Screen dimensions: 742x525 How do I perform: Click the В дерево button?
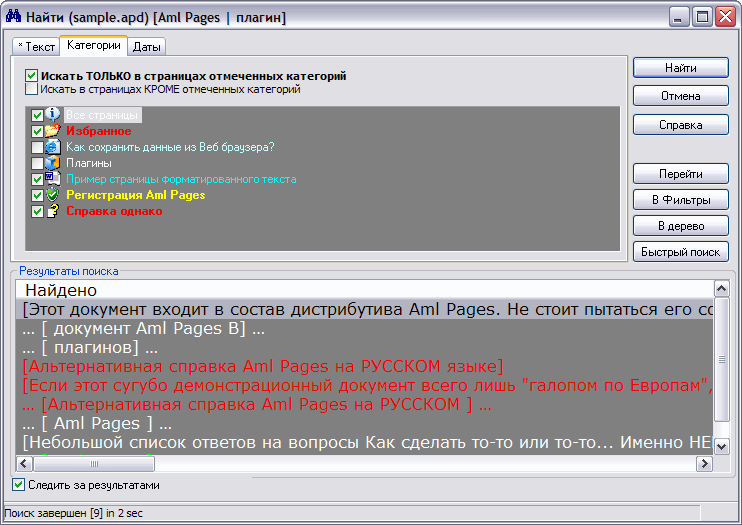[x=680, y=226]
